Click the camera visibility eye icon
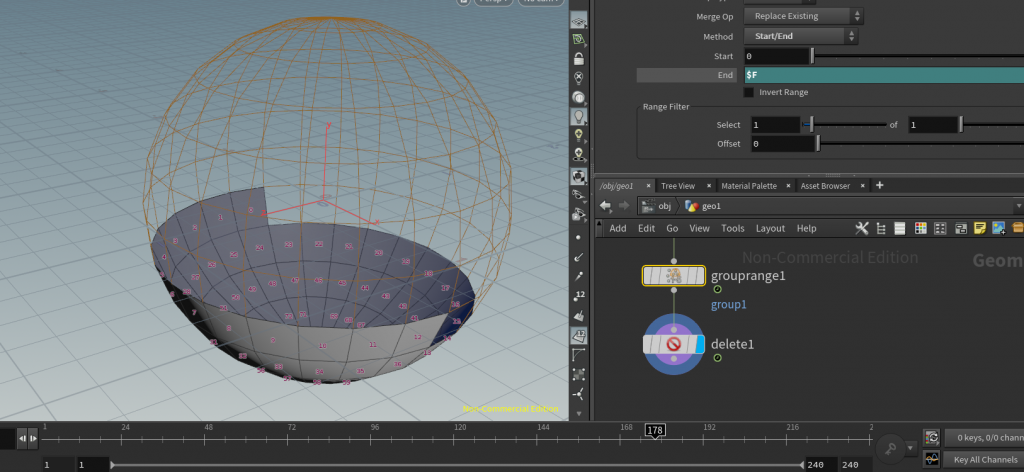Image resolution: width=1024 pixels, height=472 pixels. pyautogui.click(x=579, y=213)
